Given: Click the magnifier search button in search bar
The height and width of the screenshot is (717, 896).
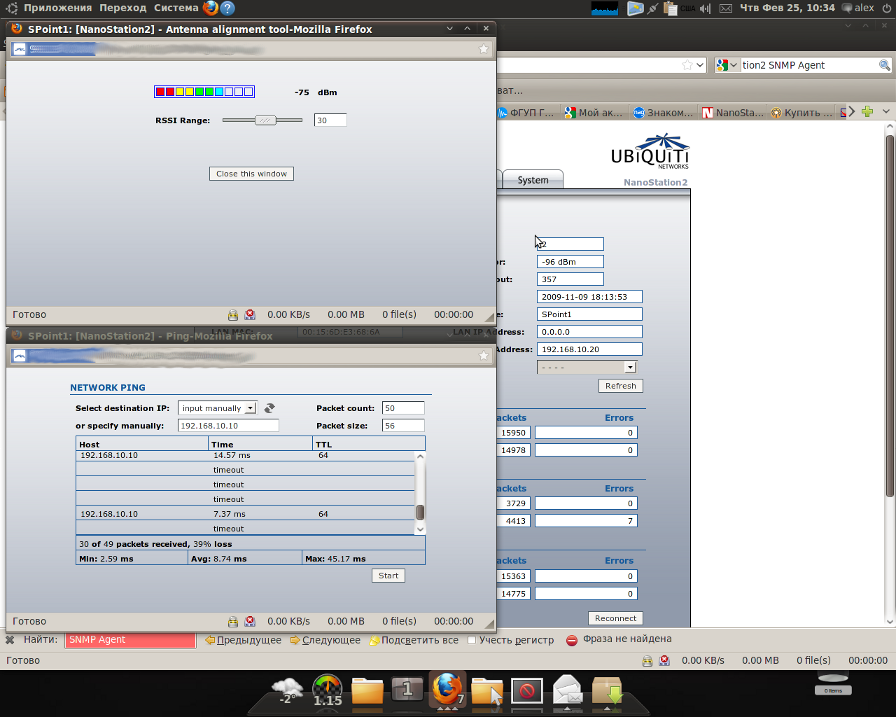Looking at the screenshot, I should coord(884,65).
